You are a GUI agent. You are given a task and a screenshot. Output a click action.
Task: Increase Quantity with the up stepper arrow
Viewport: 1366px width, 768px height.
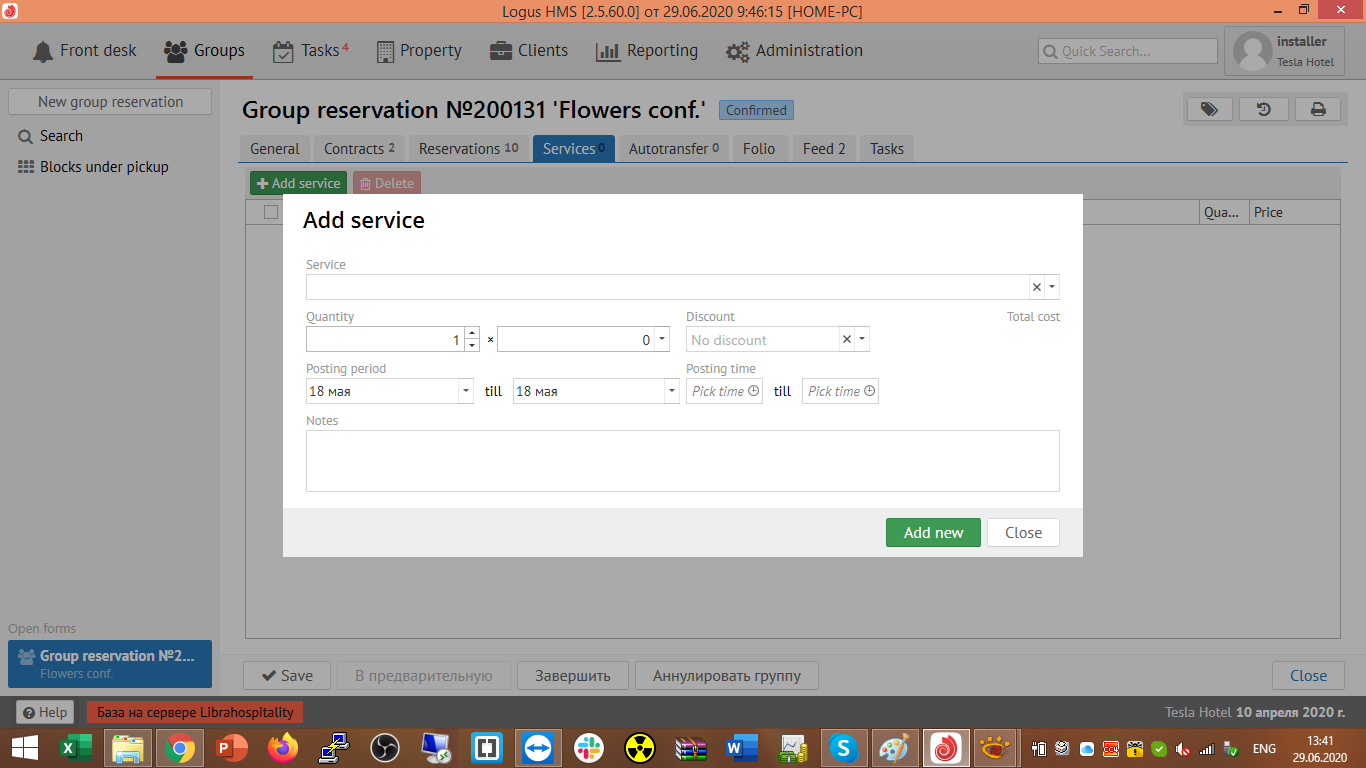[x=472, y=333]
